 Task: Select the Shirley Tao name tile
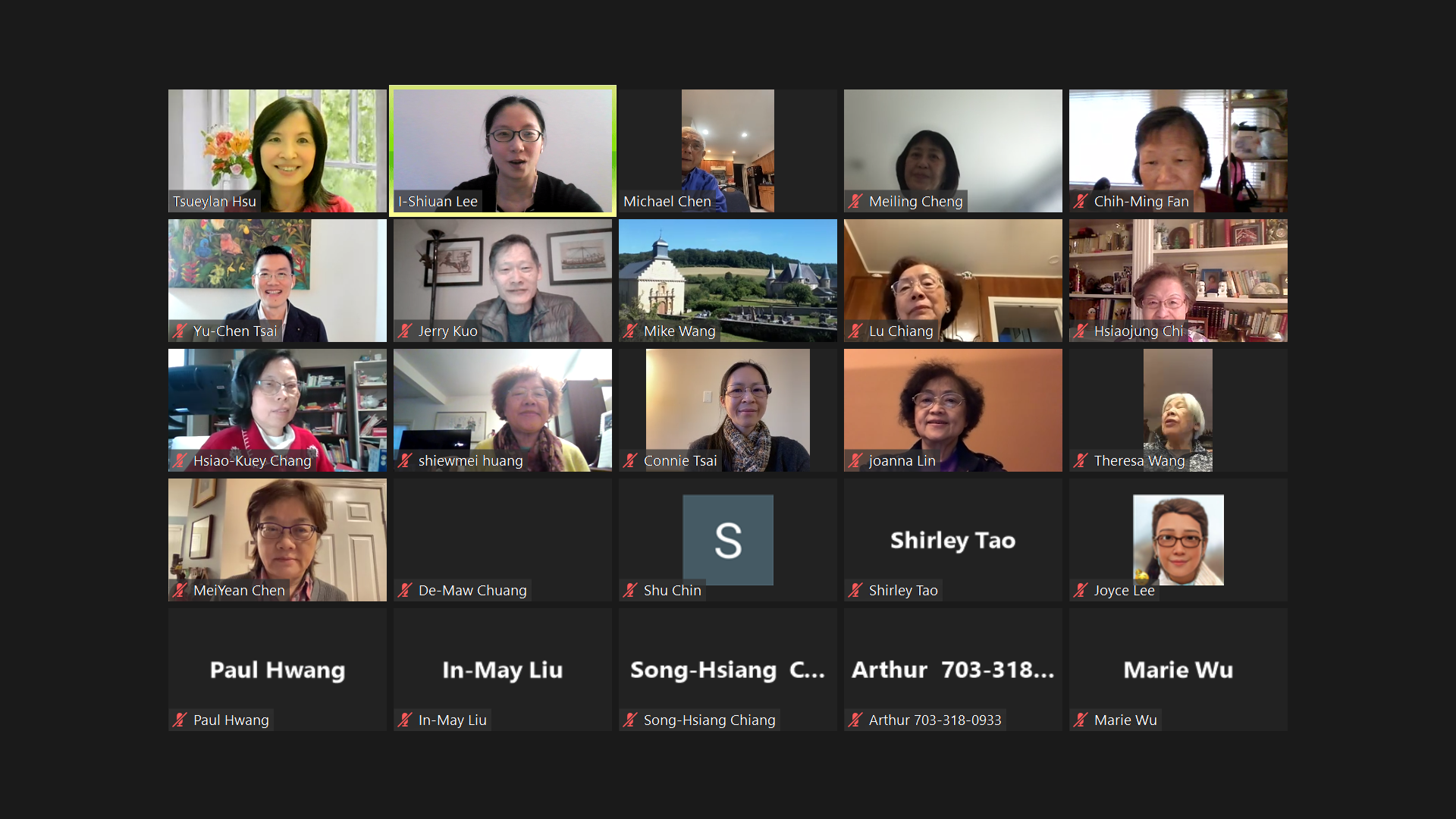click(953, 540)
